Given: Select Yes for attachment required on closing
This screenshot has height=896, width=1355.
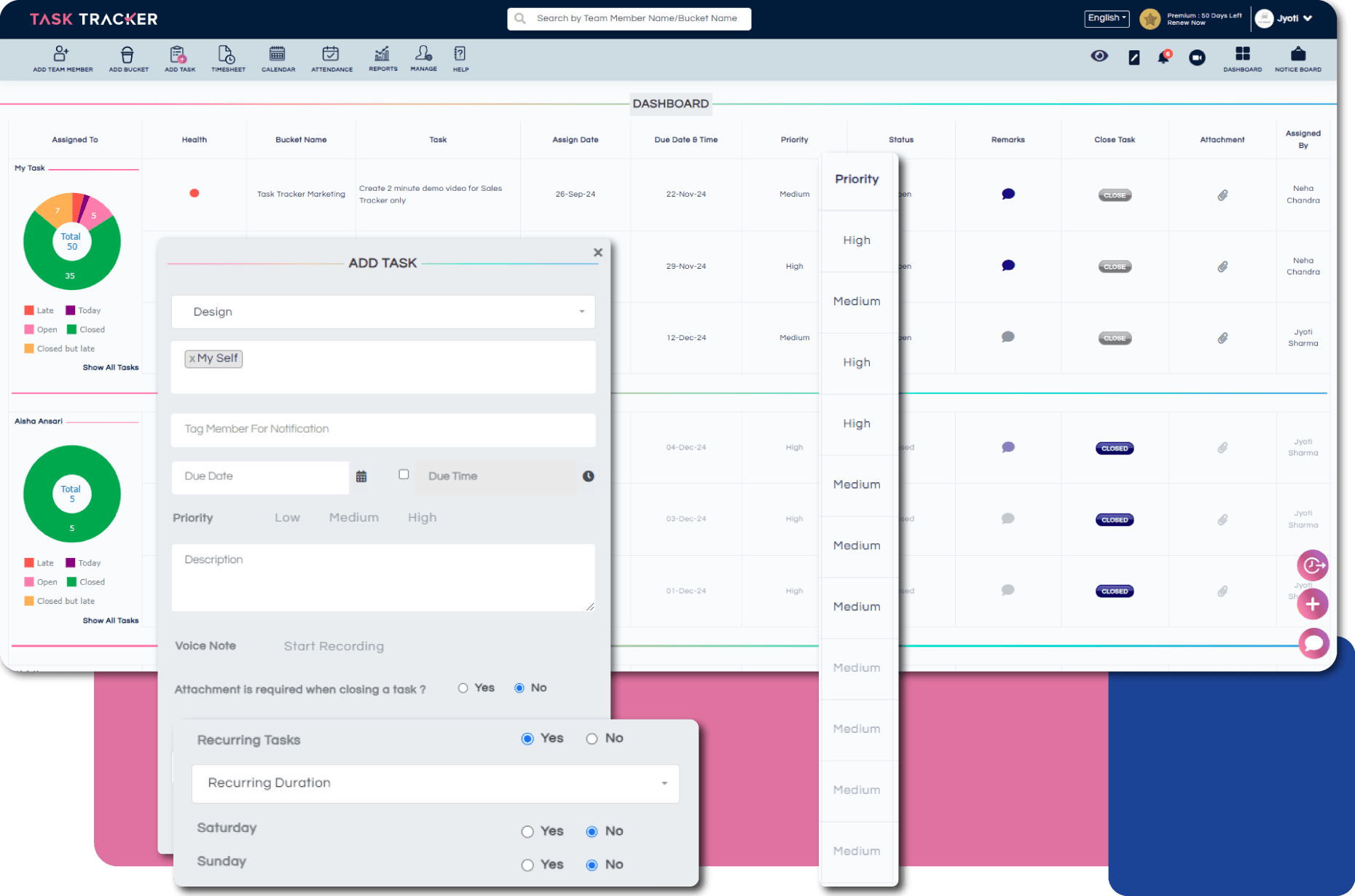Looking at the screenshot, I should [x=463, y=688].
